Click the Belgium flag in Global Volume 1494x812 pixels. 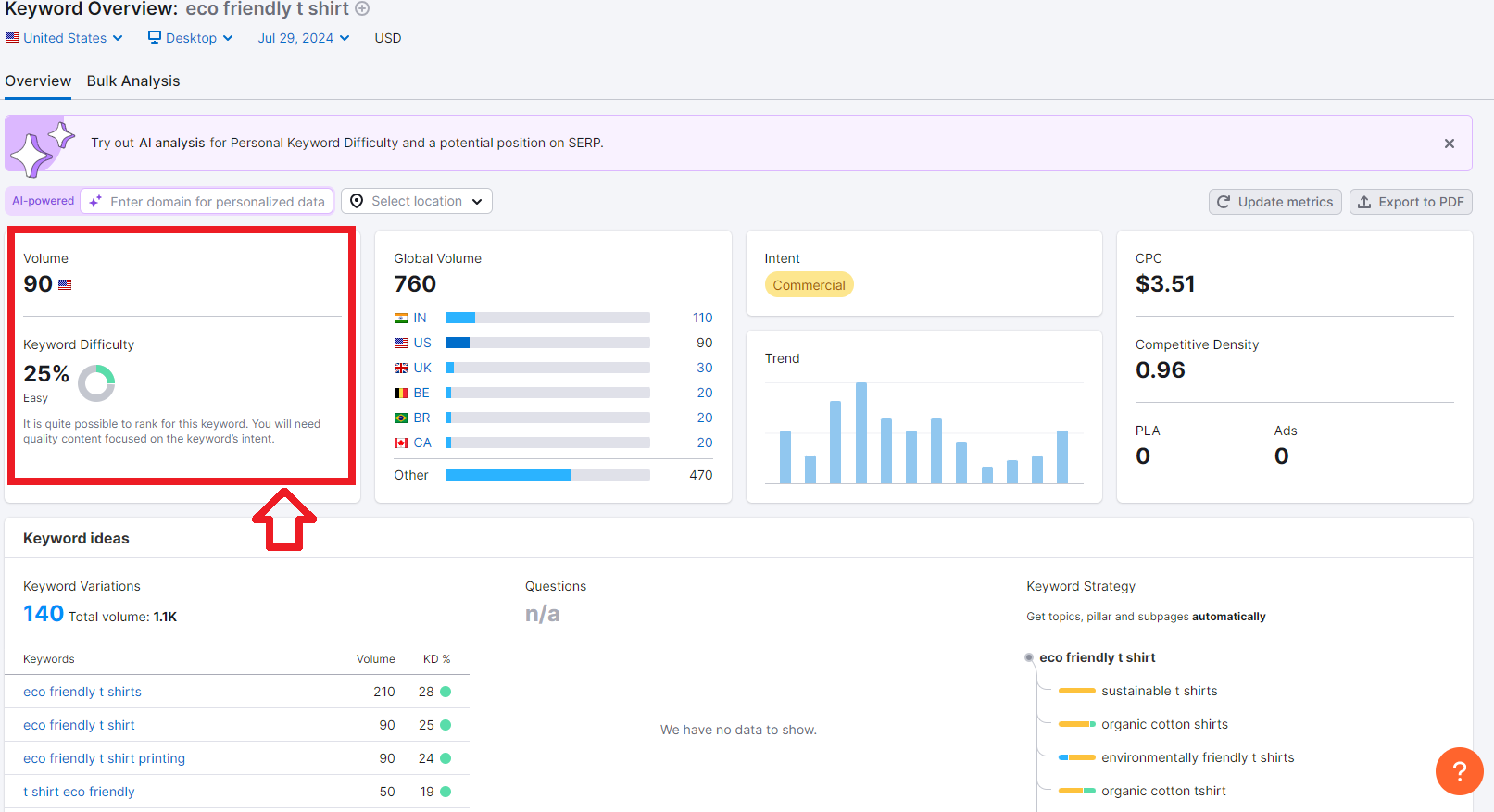401,393
